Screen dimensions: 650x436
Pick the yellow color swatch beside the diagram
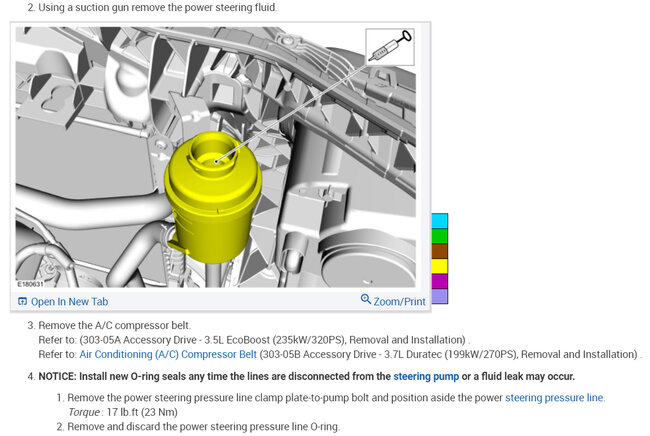440,266
